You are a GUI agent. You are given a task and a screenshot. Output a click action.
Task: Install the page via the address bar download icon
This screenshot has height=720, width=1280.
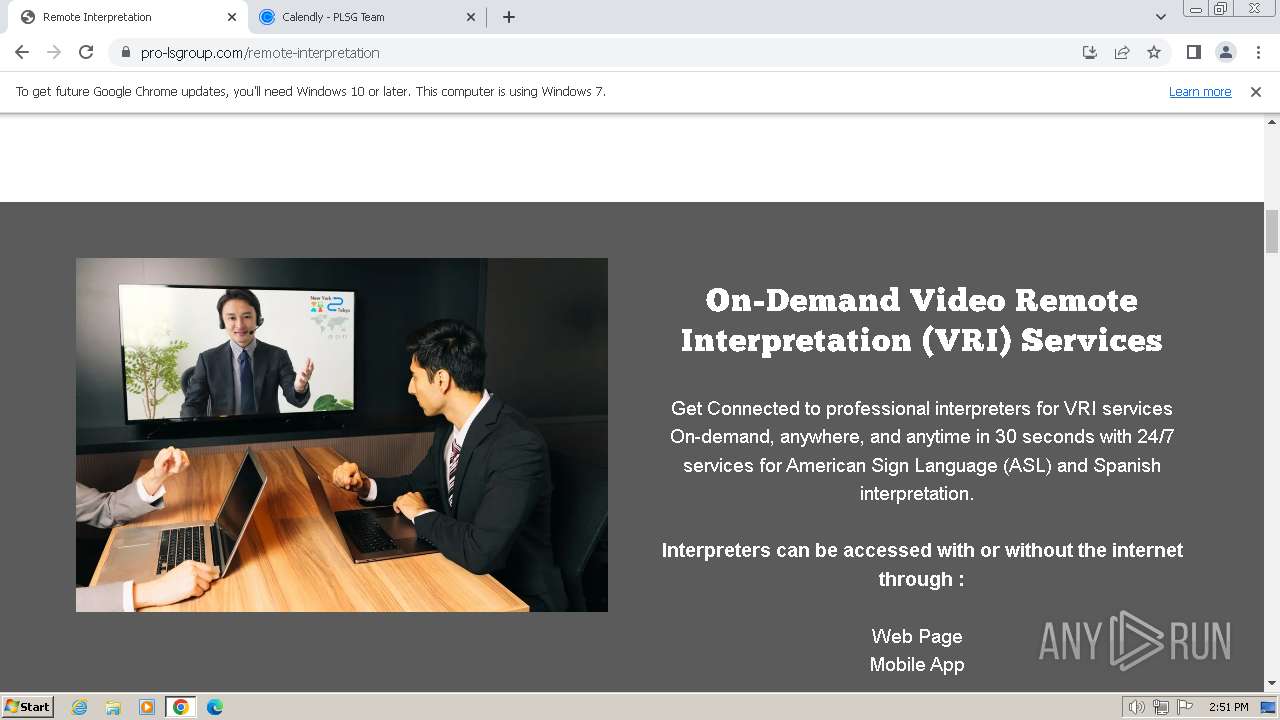coord(1090,52)
